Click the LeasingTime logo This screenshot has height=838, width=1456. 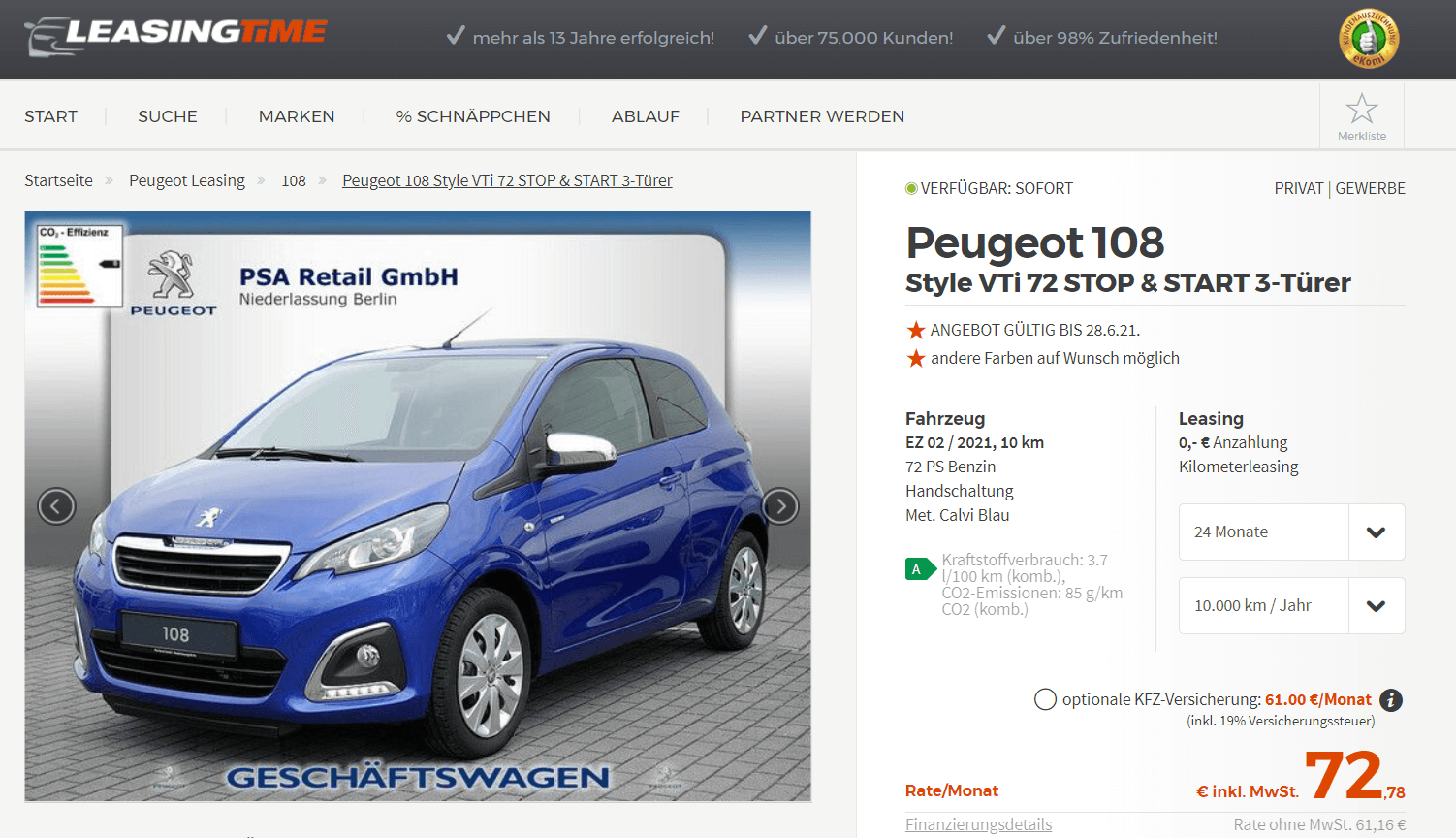175,37
